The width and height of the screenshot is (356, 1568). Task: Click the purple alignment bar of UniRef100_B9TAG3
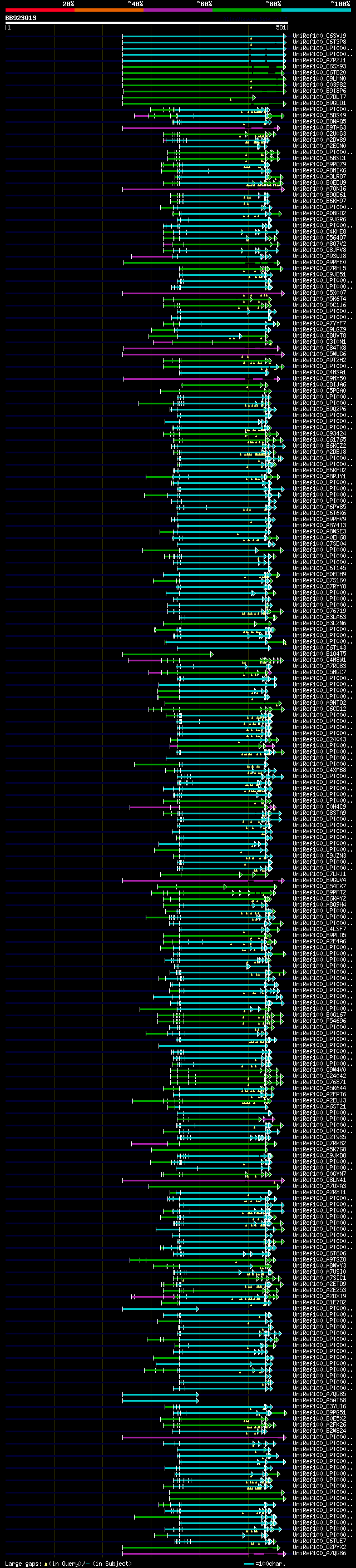[x=201, y=128]
